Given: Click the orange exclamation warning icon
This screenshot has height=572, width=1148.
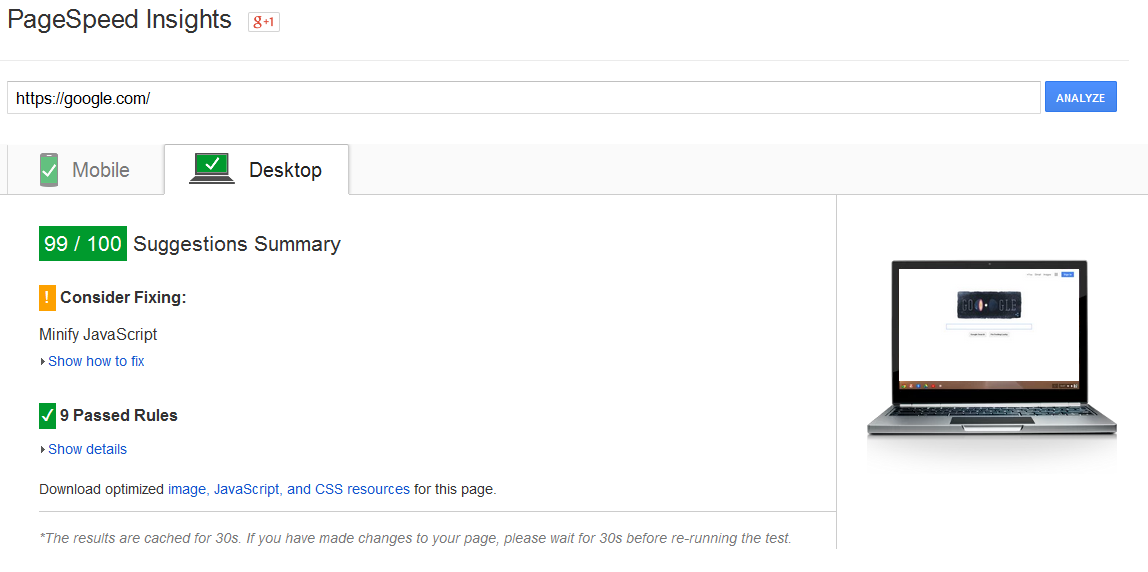Looking at the screenshot, I should 47,298.
